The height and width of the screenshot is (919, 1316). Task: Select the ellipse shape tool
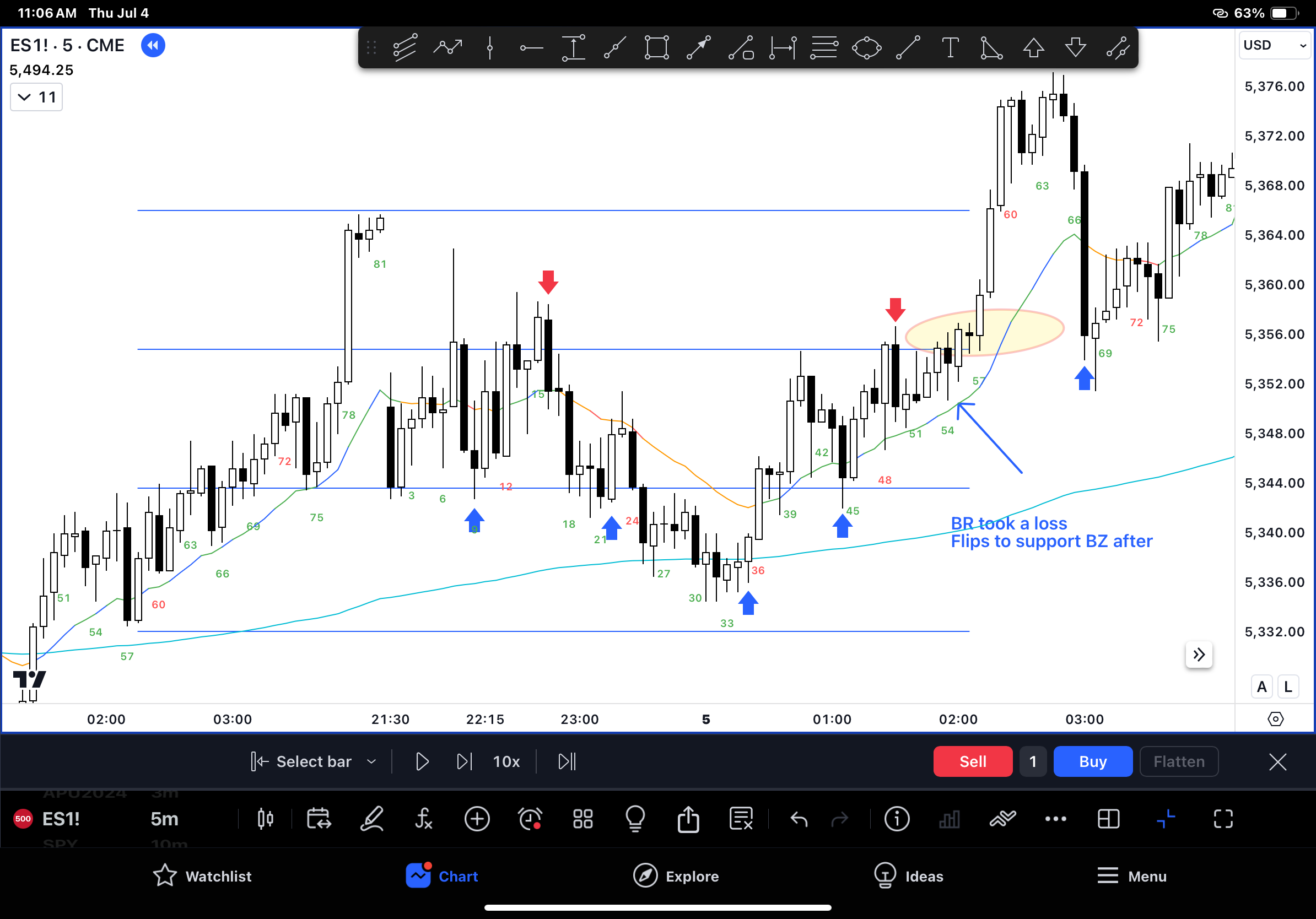coord(866,47)
